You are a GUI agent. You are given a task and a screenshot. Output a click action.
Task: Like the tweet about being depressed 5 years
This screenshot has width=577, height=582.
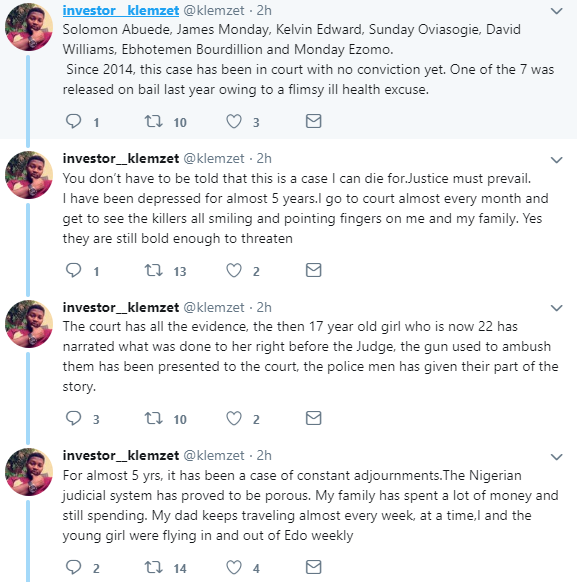[234, 270]
